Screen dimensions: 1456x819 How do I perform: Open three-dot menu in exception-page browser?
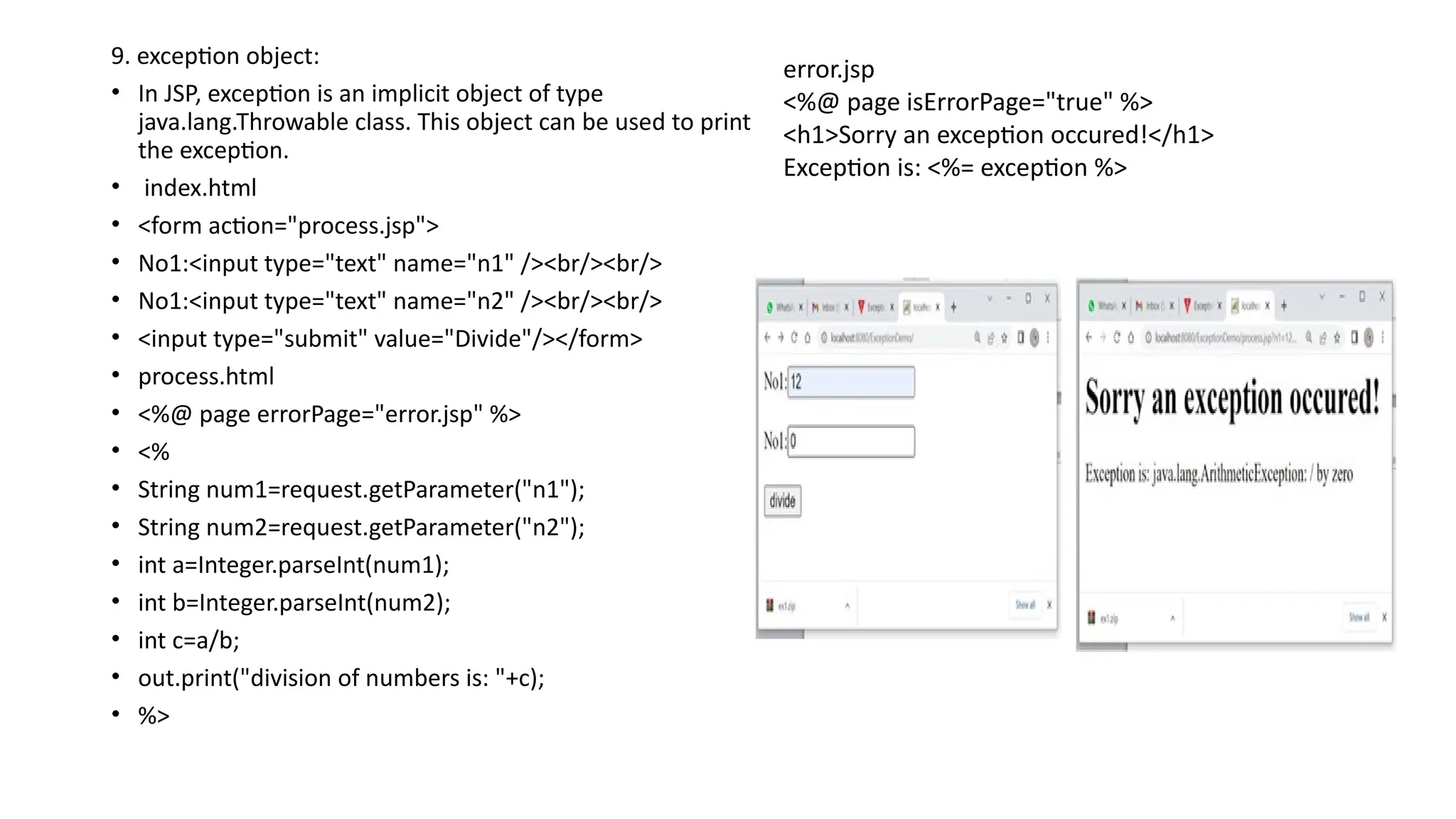click(x=1383, y=338)
